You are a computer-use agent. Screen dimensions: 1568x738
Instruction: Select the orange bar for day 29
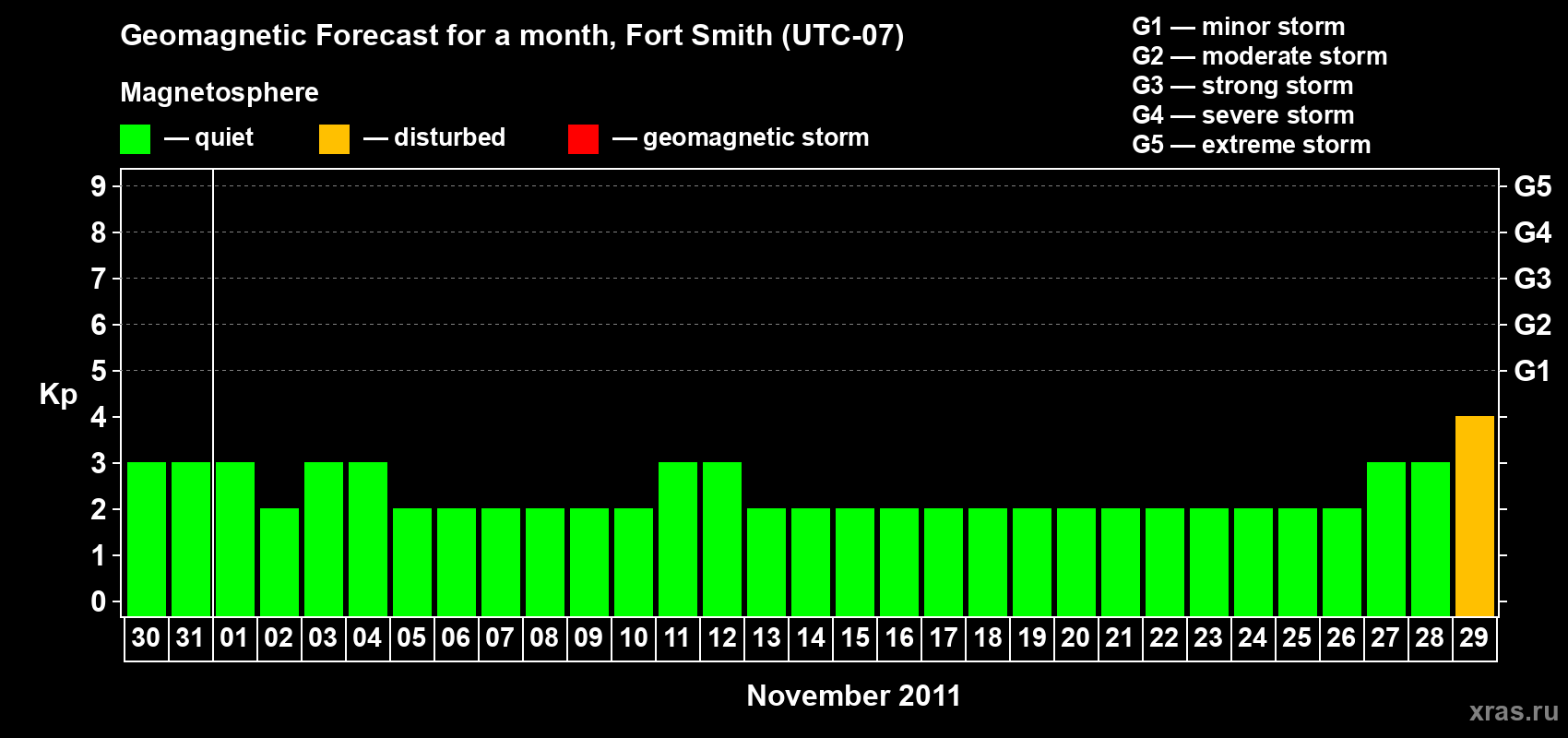(x=1474, y=517)
